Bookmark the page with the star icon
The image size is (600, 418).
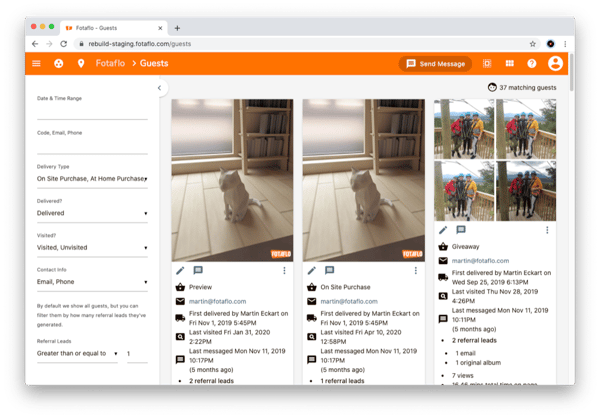pos(533,44)
